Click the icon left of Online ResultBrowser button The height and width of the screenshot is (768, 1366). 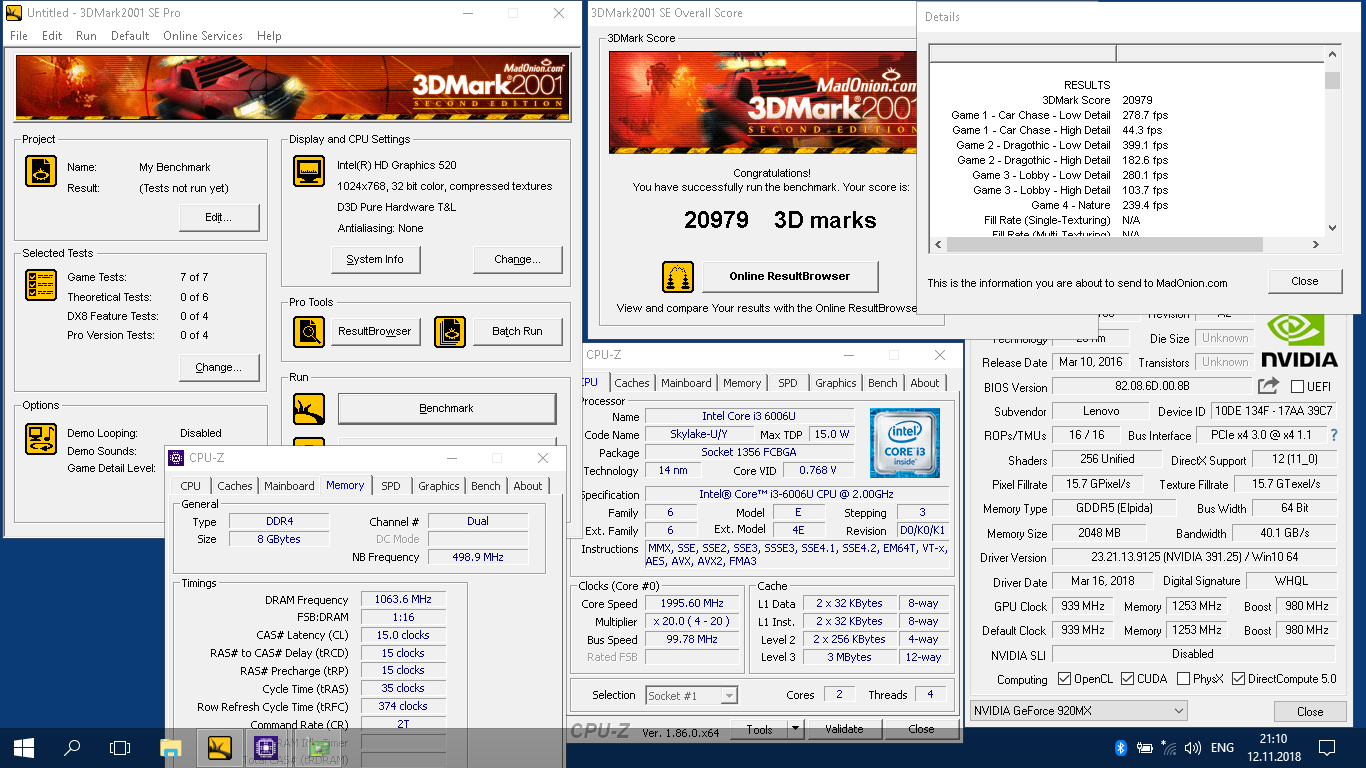(x=678, y=276)
